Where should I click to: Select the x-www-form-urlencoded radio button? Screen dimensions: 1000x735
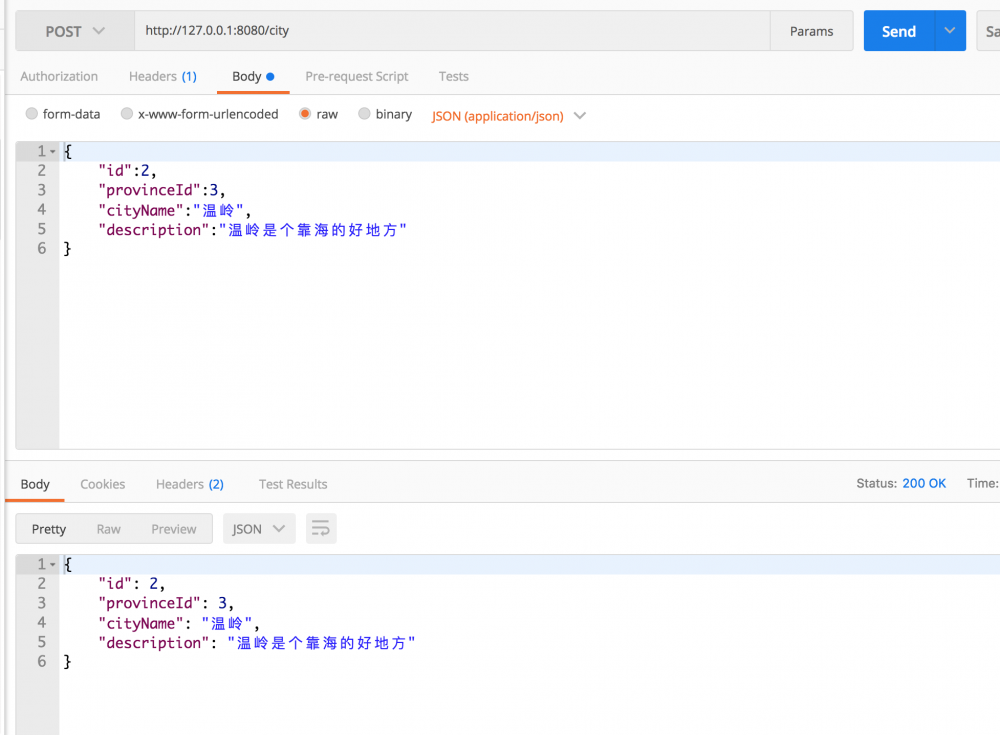tap(126, 114)
